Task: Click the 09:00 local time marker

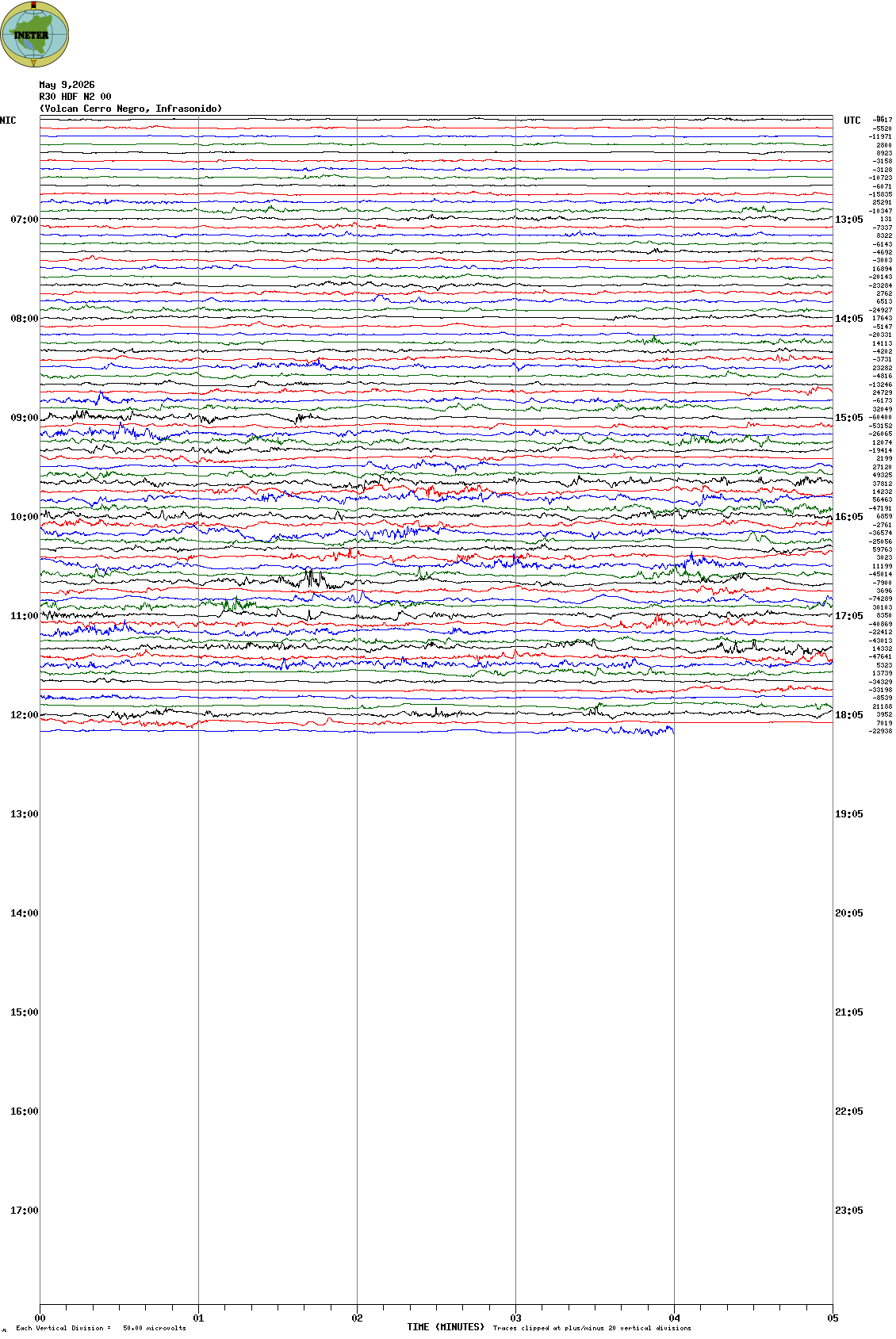Action: tap(24, 418)
